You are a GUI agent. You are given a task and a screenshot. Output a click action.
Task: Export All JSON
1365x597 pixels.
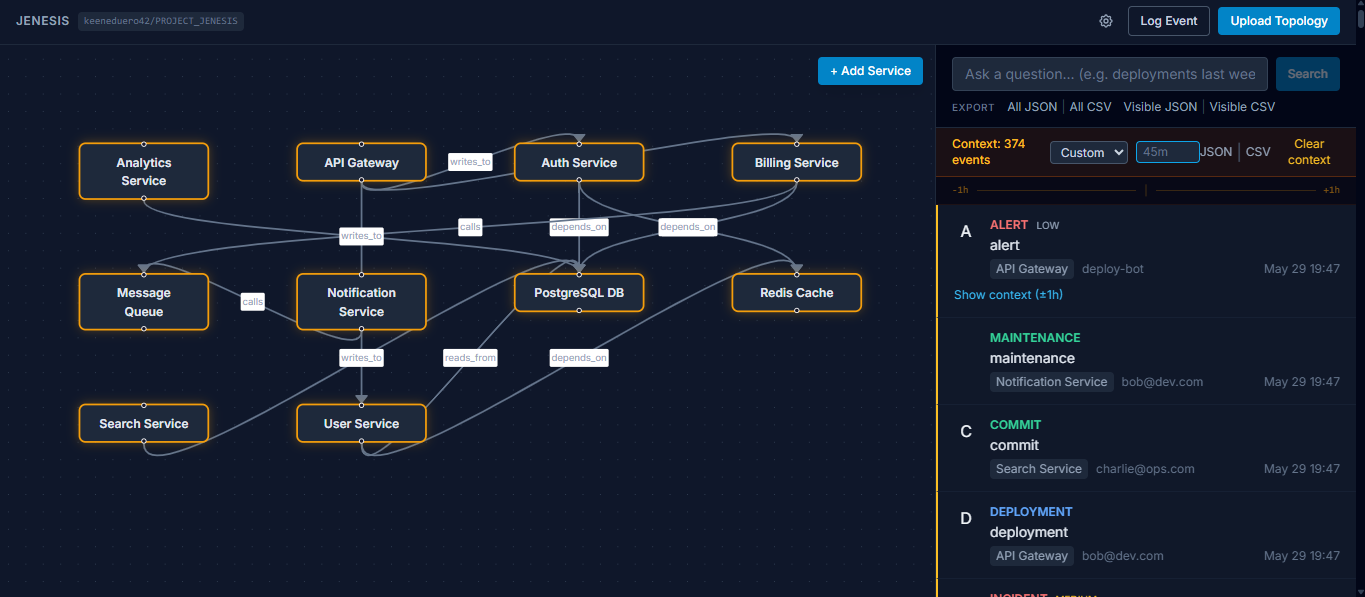point(1032,107)
